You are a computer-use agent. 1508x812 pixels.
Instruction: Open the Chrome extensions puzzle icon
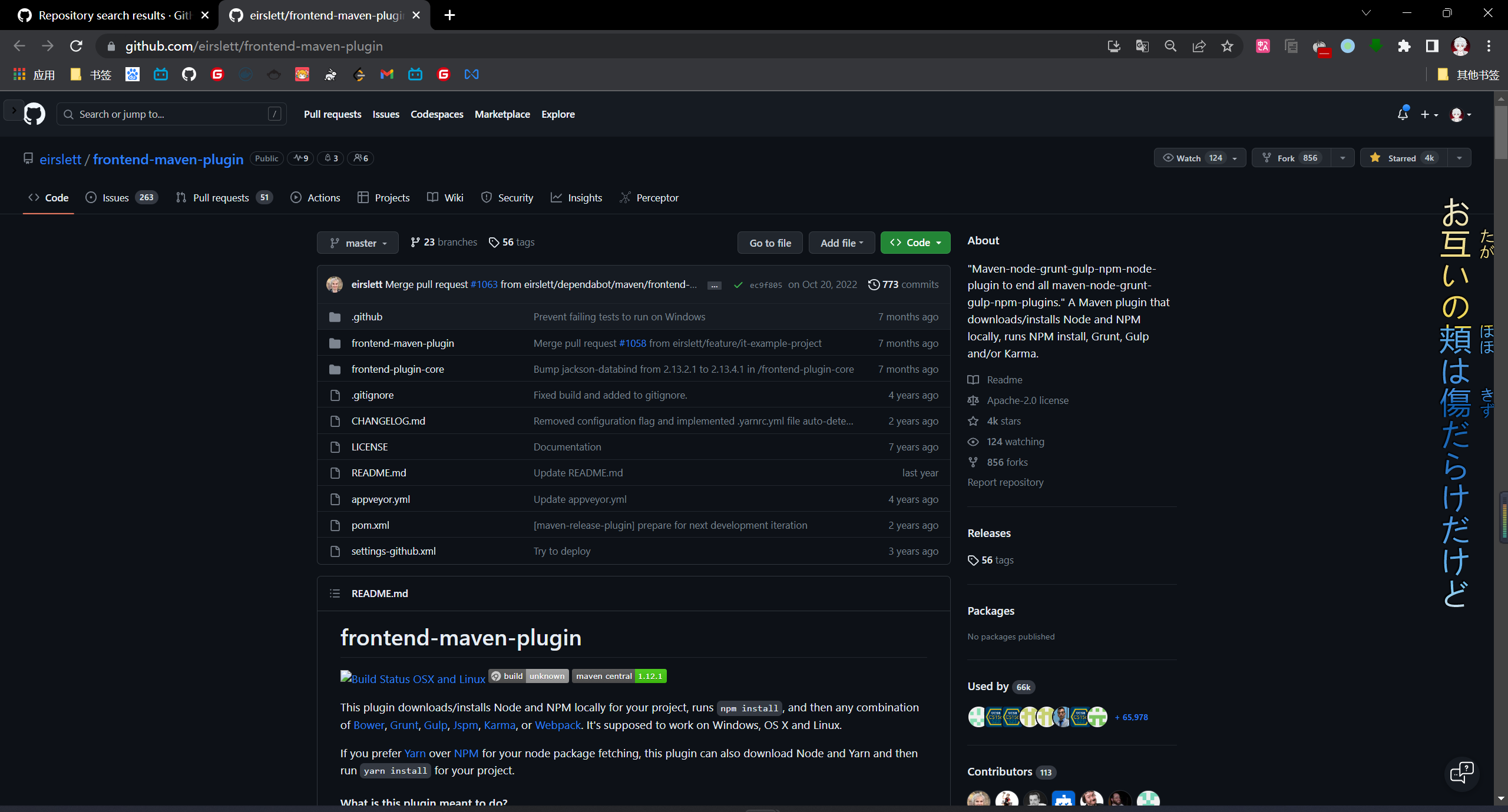pos(1404,46)
